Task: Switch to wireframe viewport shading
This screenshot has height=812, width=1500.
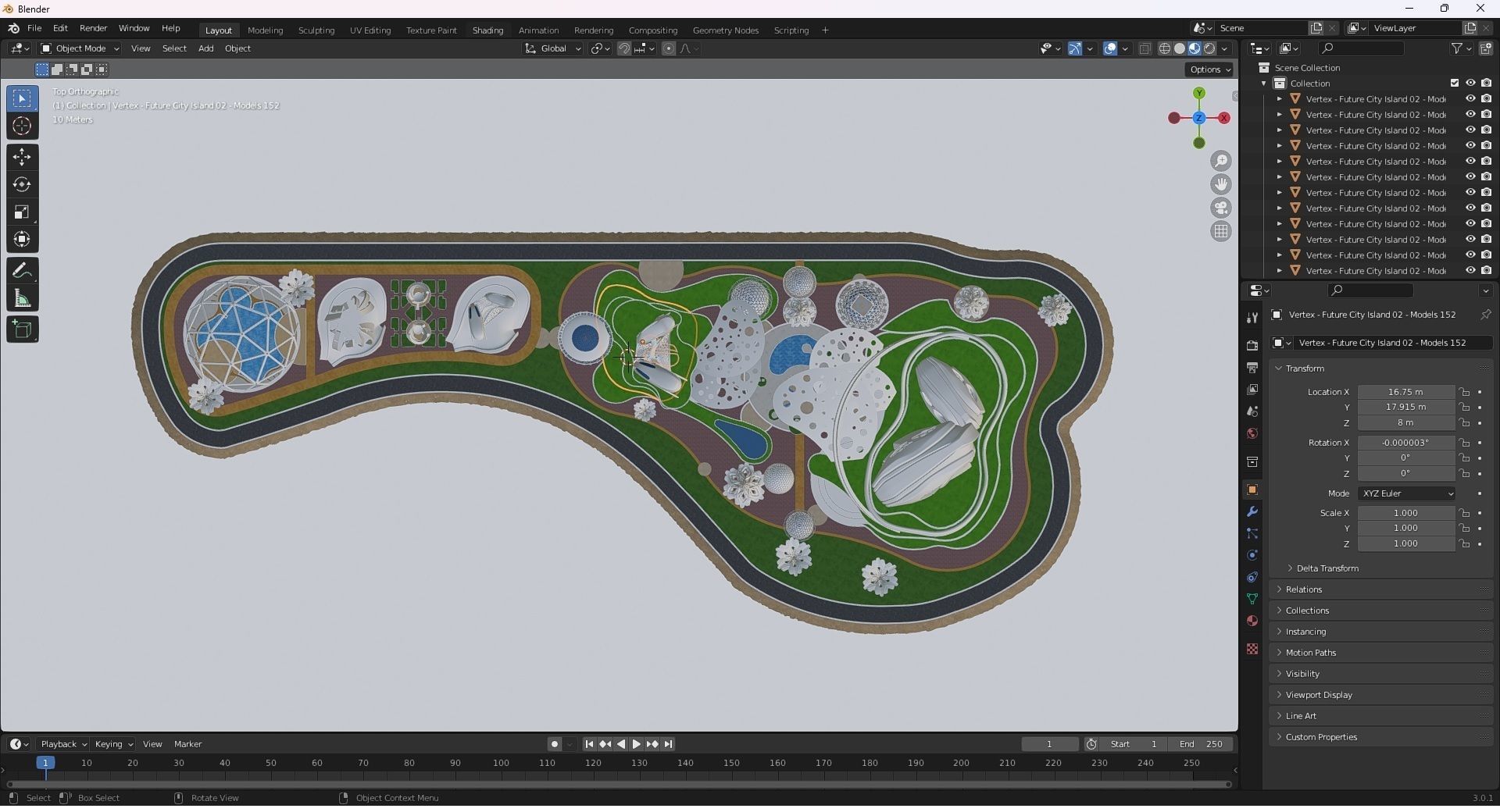Action: [x=1165, y=49]
